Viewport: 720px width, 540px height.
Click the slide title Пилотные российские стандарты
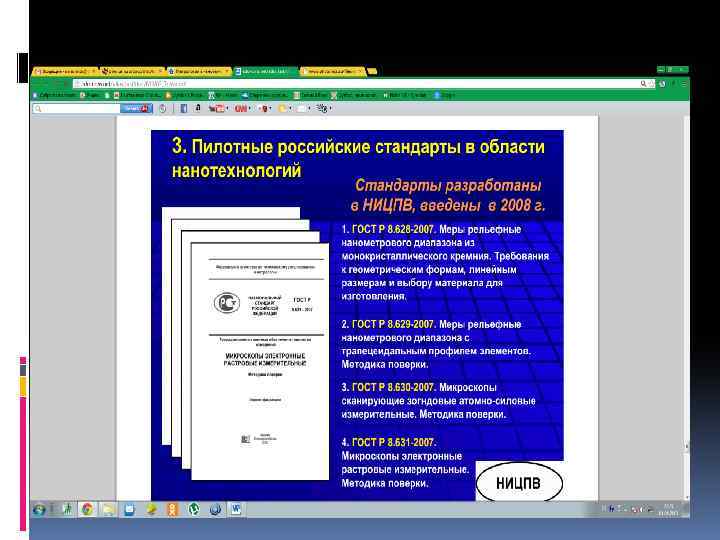(358, 158)
